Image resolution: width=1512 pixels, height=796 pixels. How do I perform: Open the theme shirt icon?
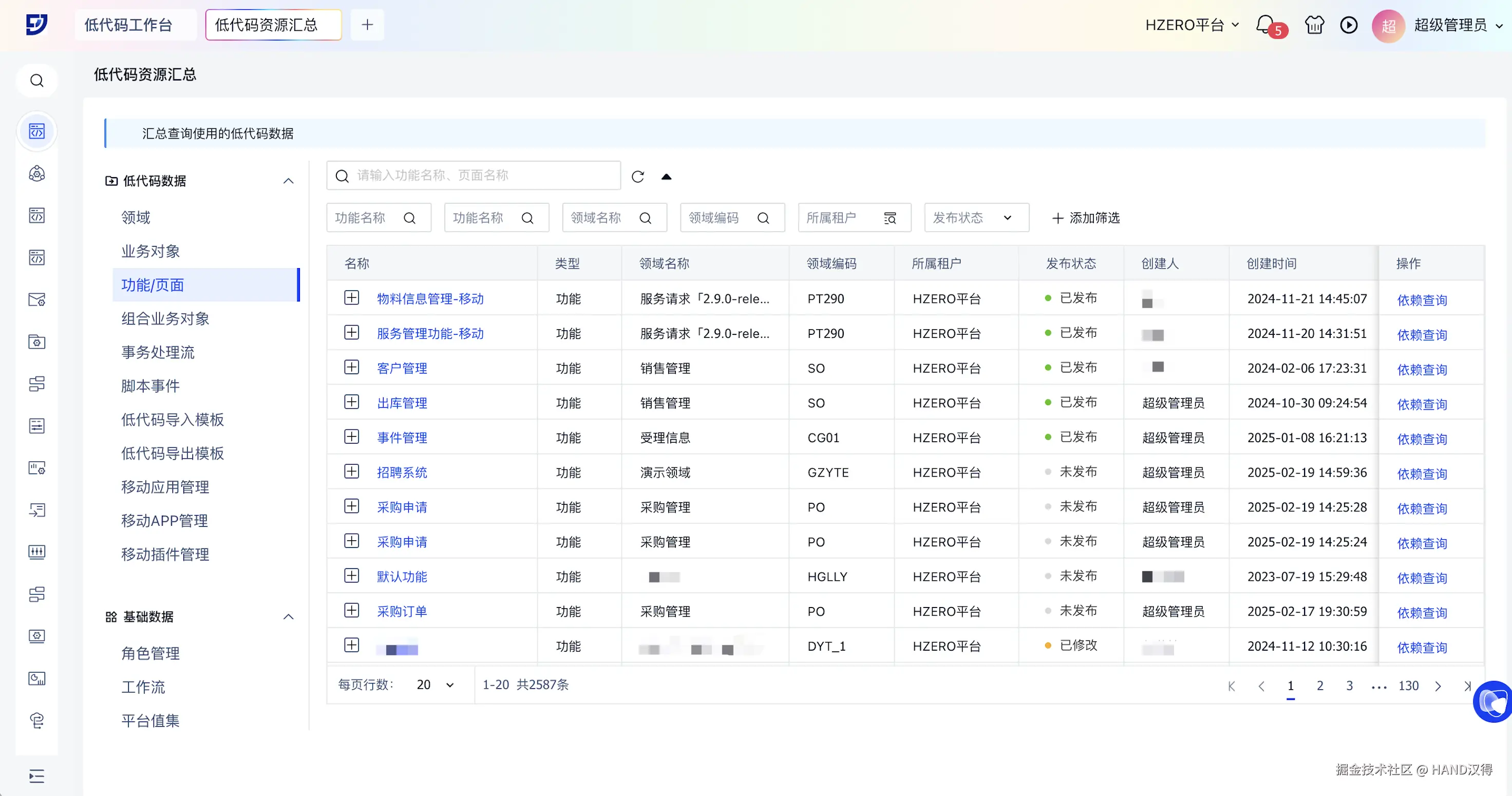point(1314,25)
